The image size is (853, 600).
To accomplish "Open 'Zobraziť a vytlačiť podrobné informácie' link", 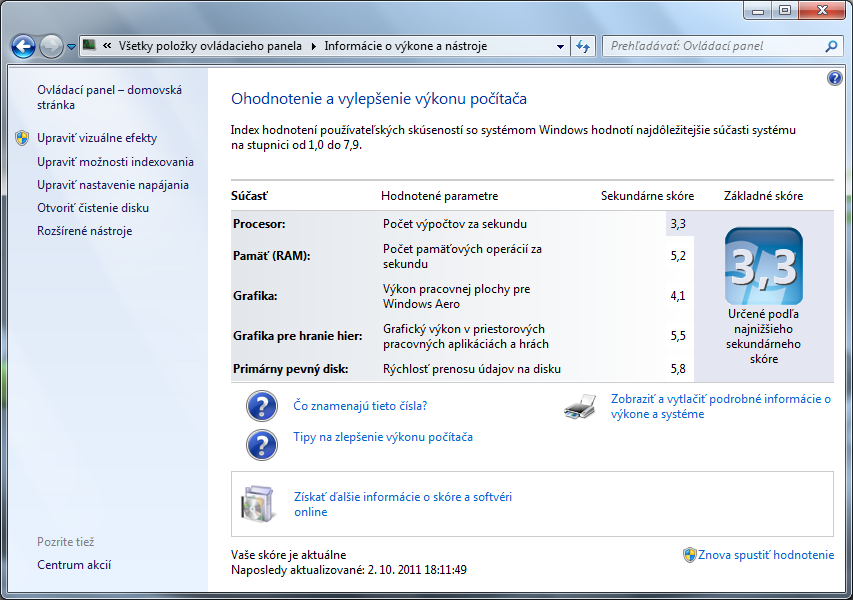I will [x=721, y=406].
